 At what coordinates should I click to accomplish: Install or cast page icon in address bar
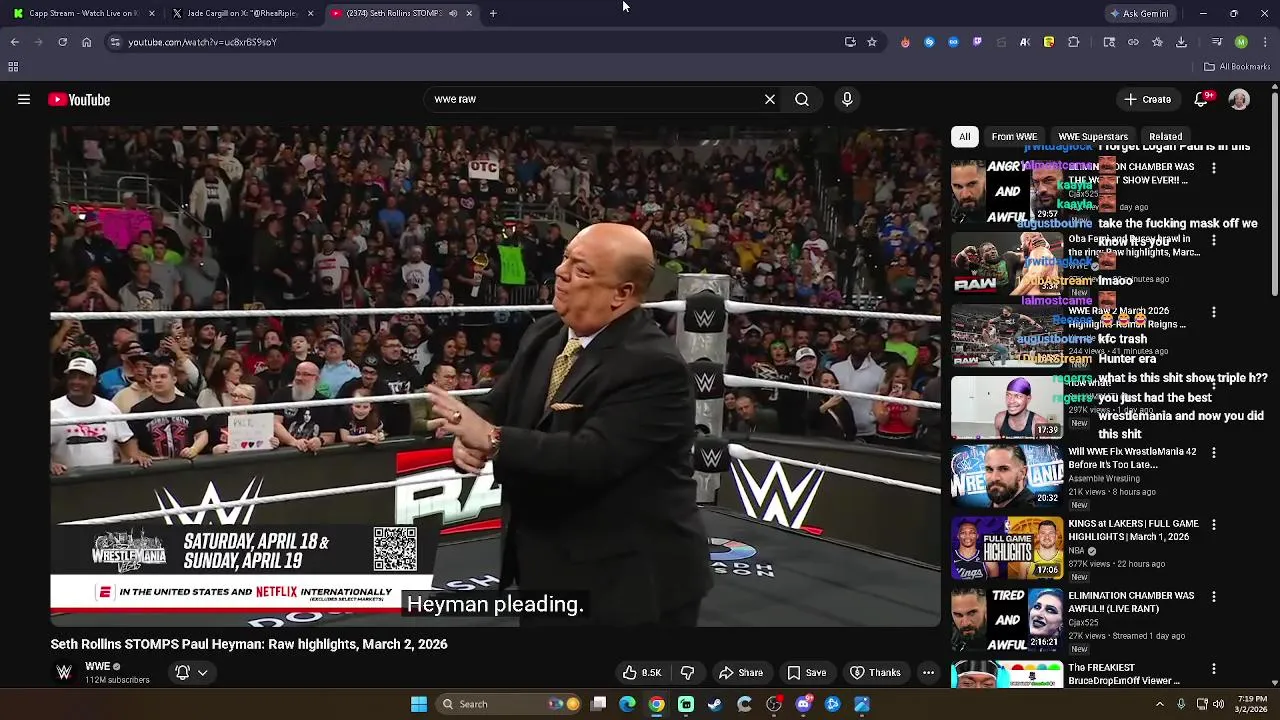pyautogui.click(x=850, y=42)
